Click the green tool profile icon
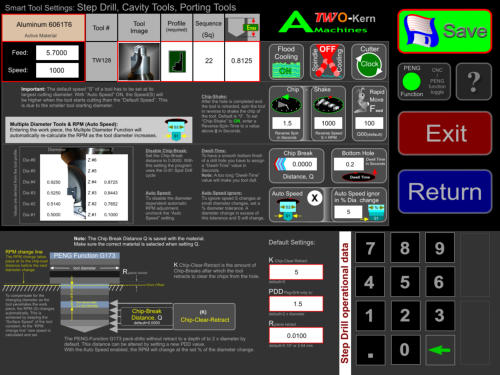This screenshot has width=500, height=375. (177, 61)
